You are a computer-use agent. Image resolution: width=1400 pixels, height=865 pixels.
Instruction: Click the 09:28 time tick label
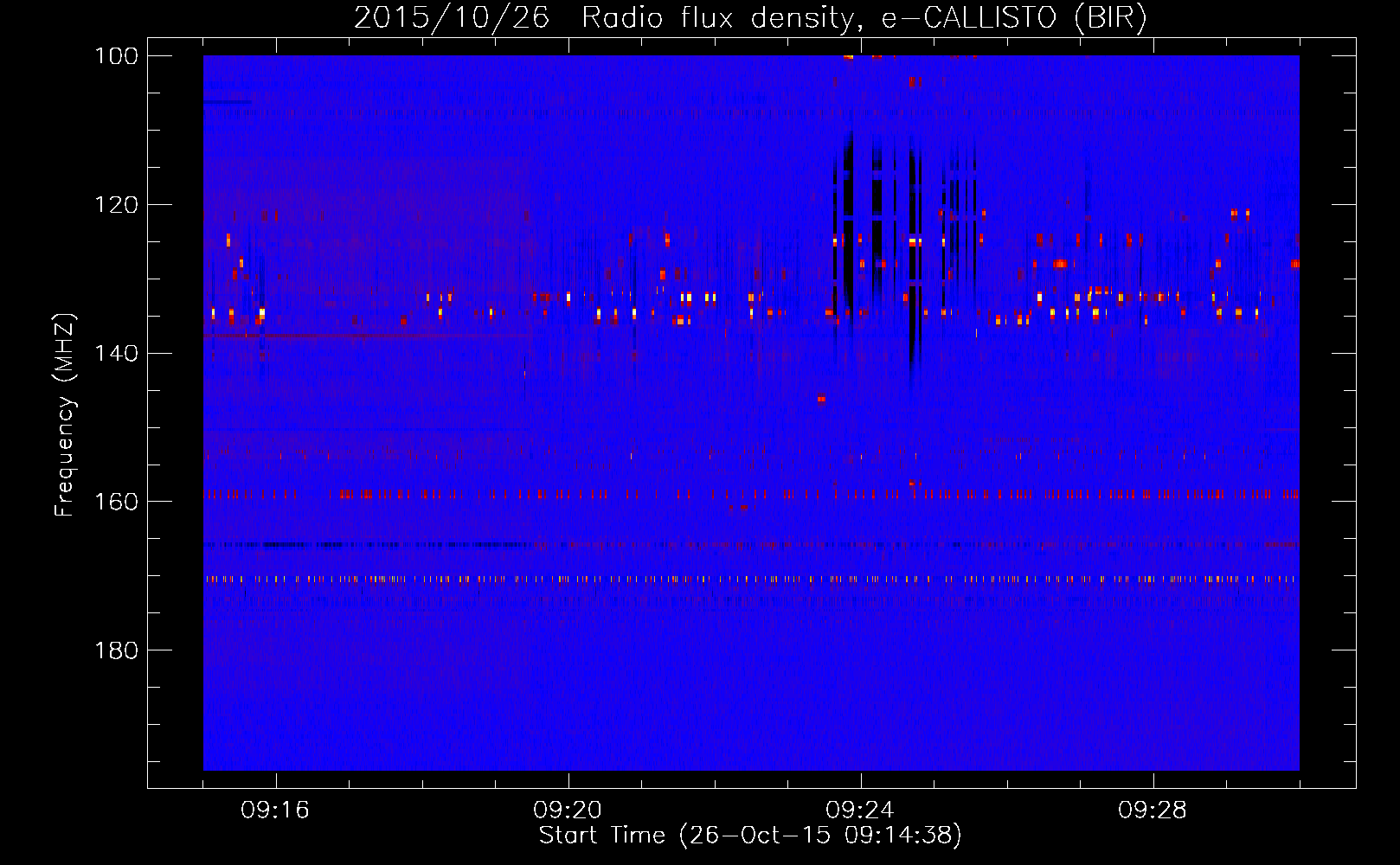[1153, 811]
